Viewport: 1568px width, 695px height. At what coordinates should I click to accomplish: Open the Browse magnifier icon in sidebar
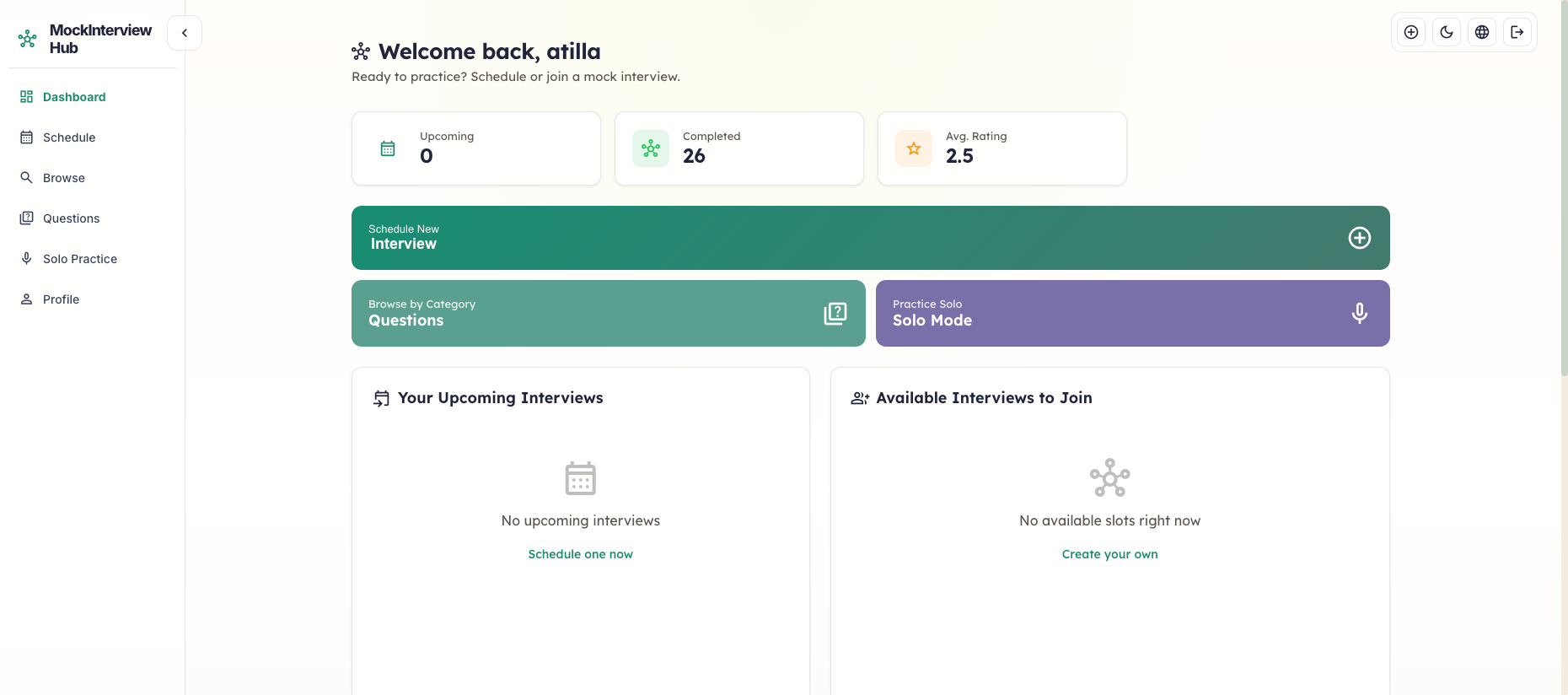pos(27,178)
